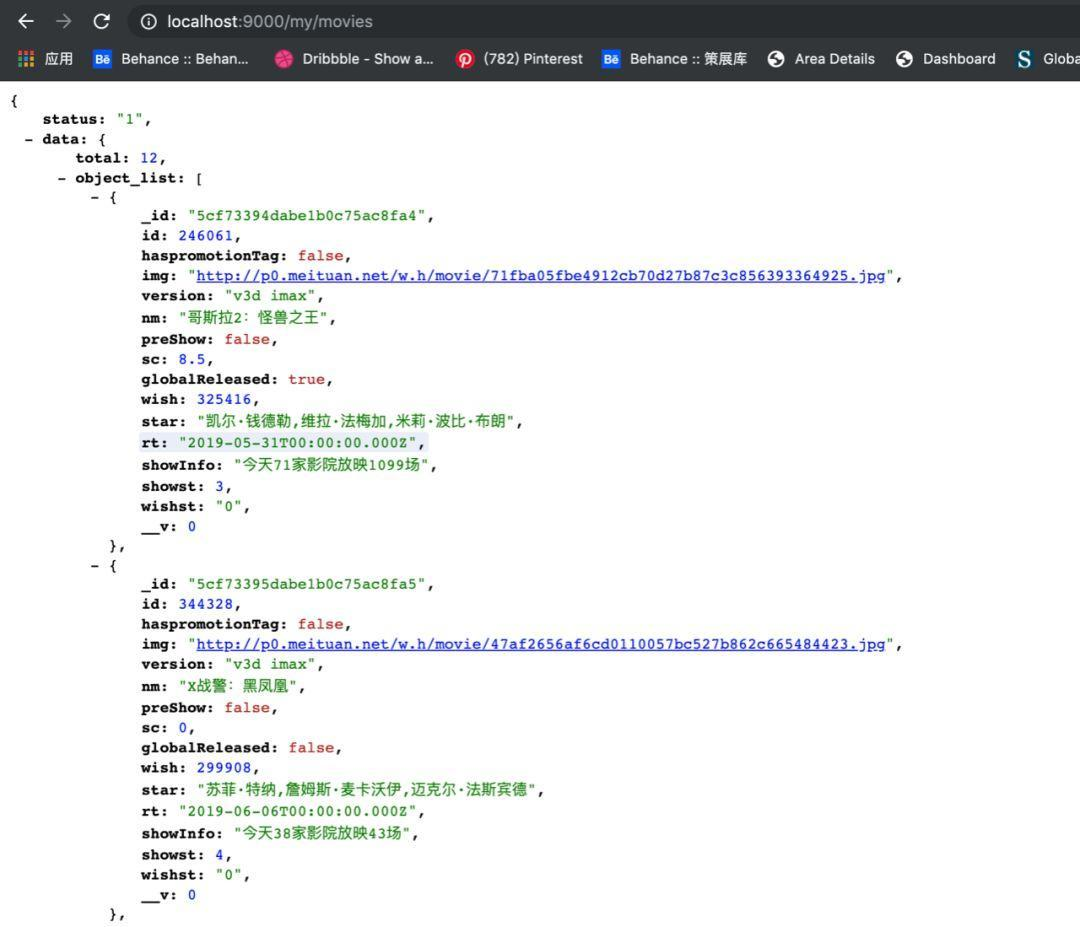Image resolution: width=1080 pixels, height=927 pixels.
Task: Open the second movie's img link
Action: [541, 644]
